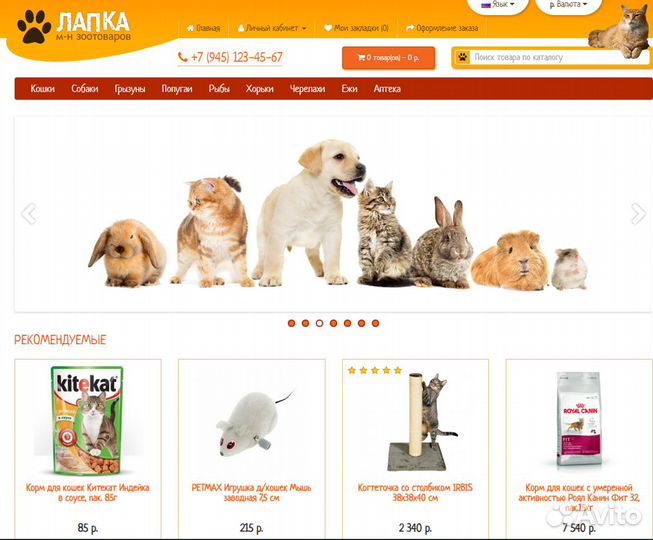Select the first slider dot
This screenshot has width=653, height=540.
(292, 323)
